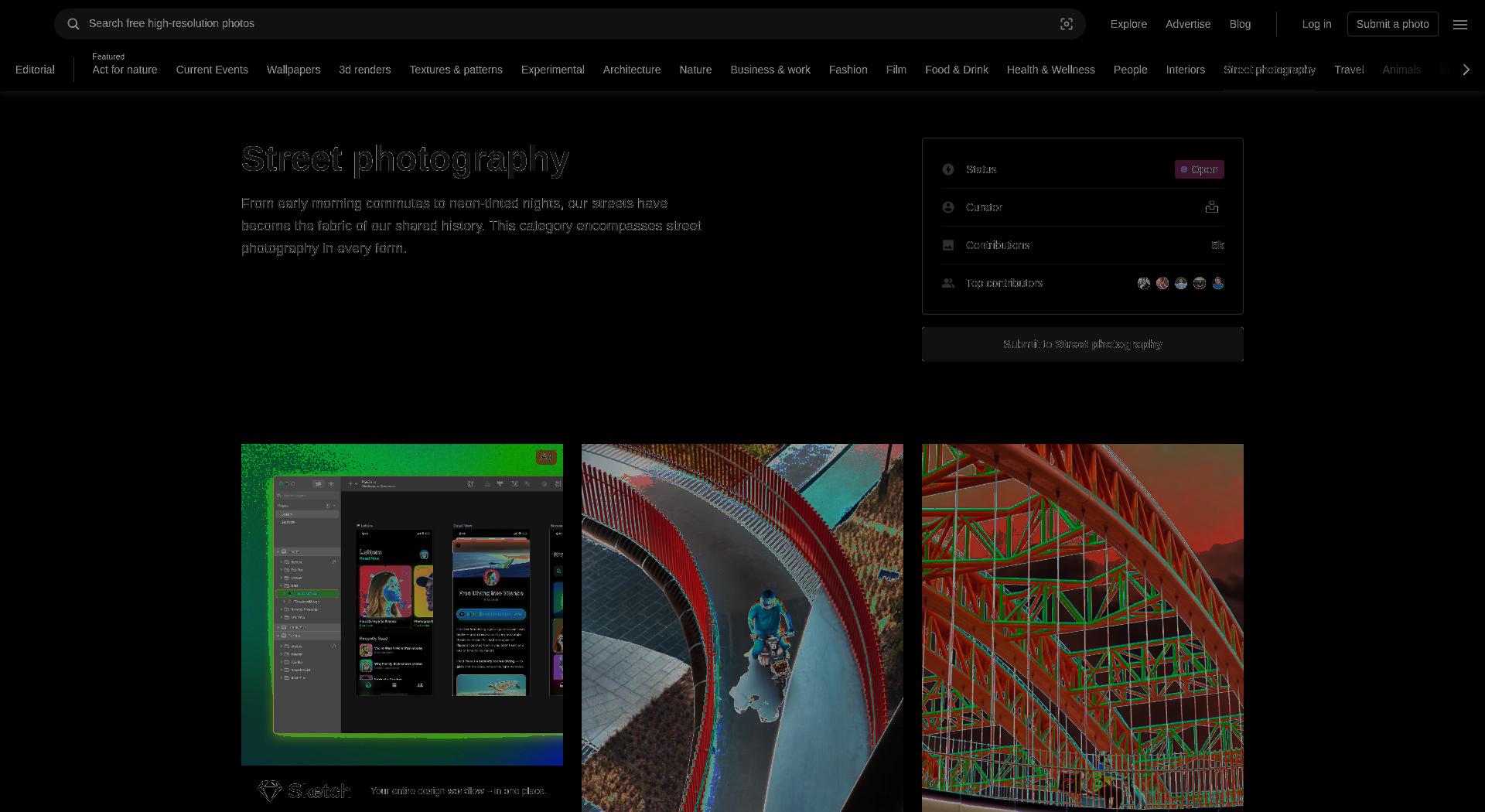Click Submit to Street photography button
This screenshot has width=1485, height=812.
(1083, 344)
